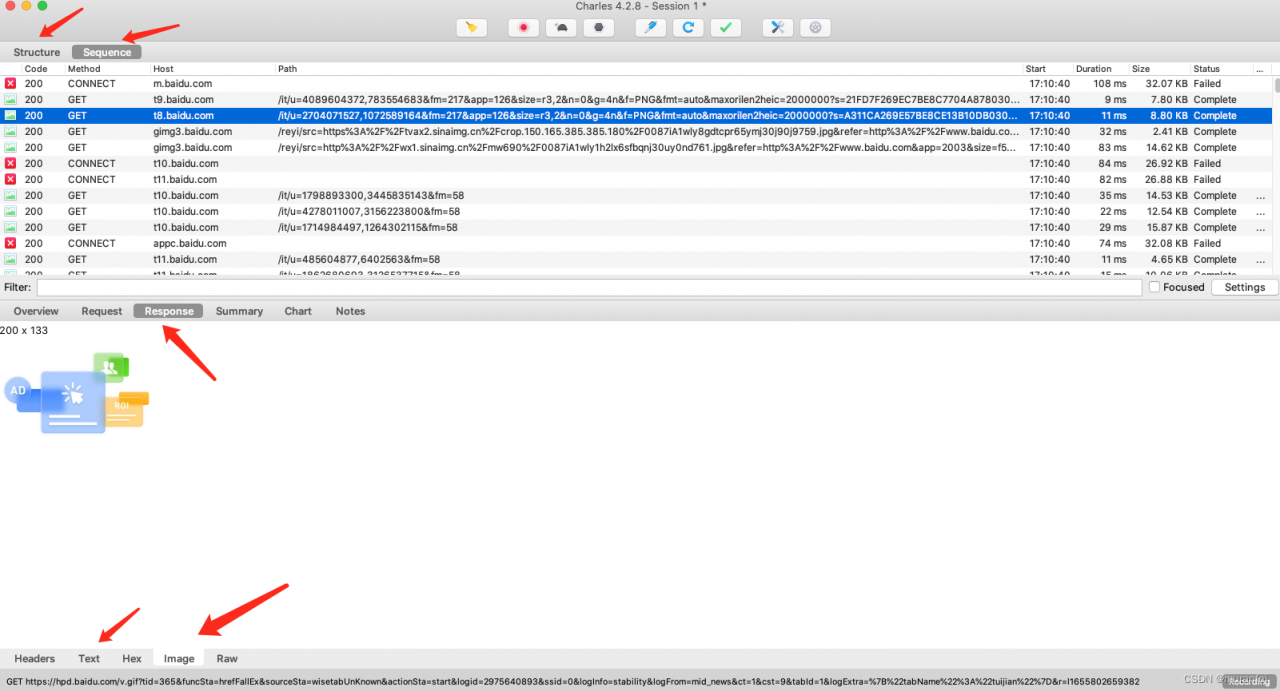Open the Response tab
Screen dimensions: 1280x691
169,311
